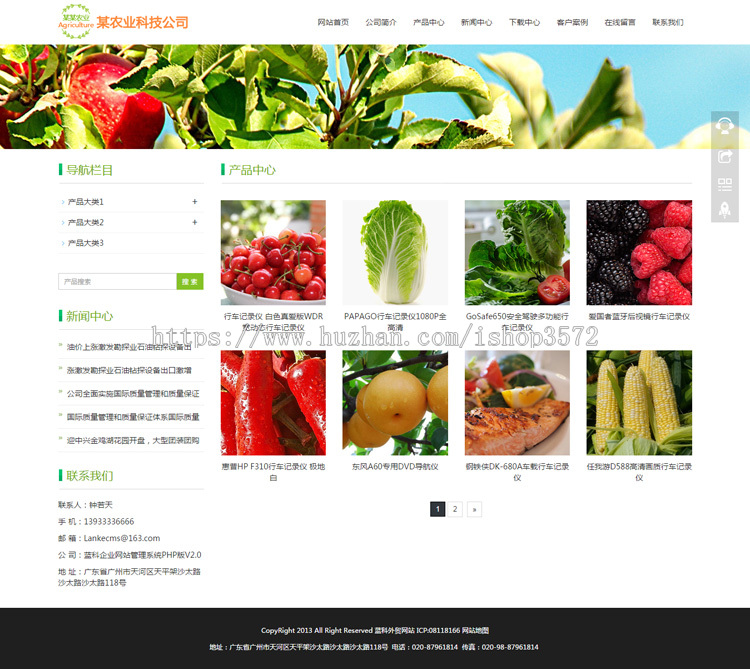Open the raspberries and blackberries image
The image size is (750, 669).
coord(639,252)
